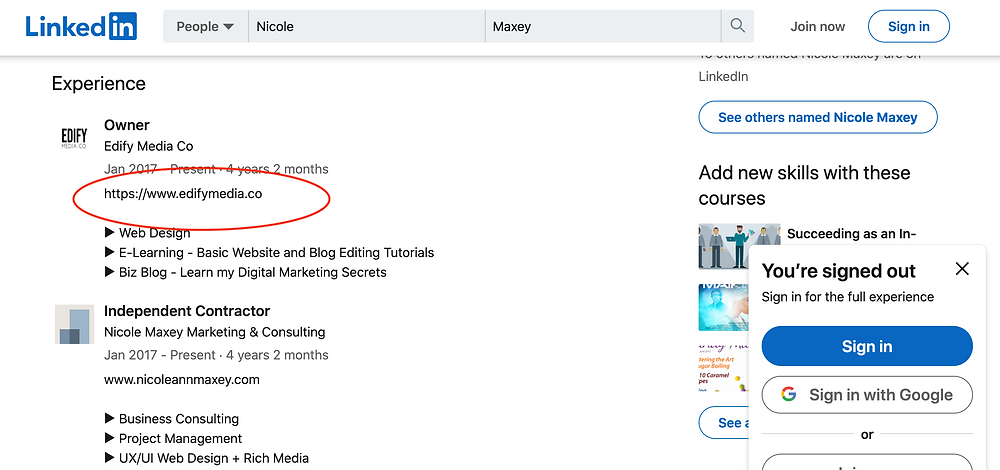Click the https://www.edifymedia.co URL text
Viewport: 1000px width, 470px height.
click(183, 194)
